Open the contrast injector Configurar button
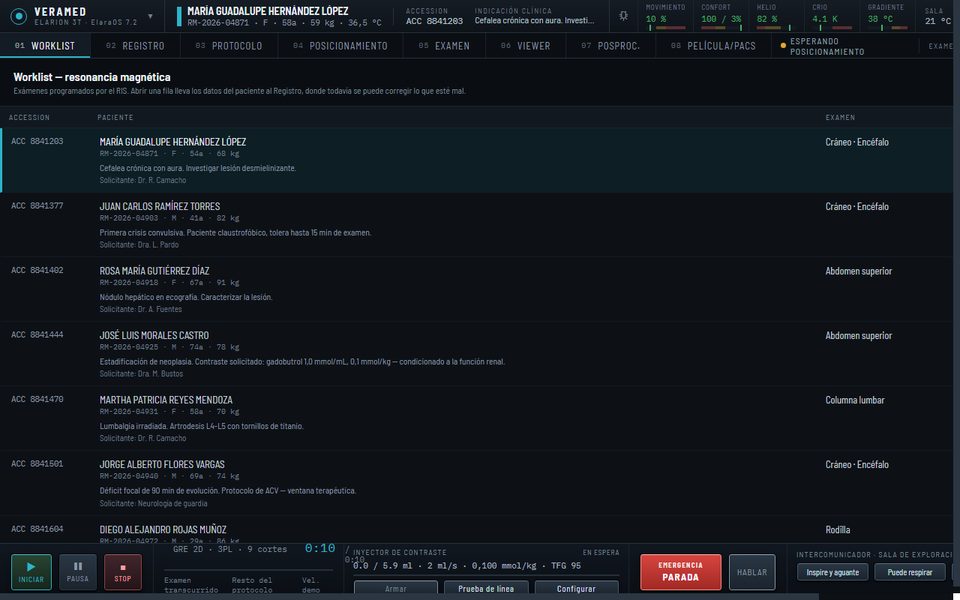960x600 pixels. (576, 588)
